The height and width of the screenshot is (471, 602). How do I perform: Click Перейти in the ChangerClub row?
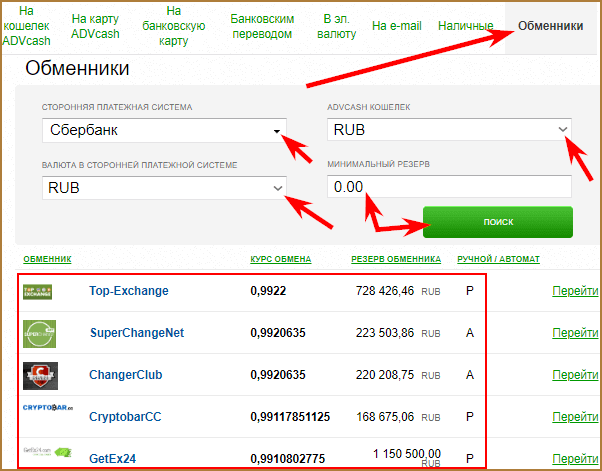575,375
